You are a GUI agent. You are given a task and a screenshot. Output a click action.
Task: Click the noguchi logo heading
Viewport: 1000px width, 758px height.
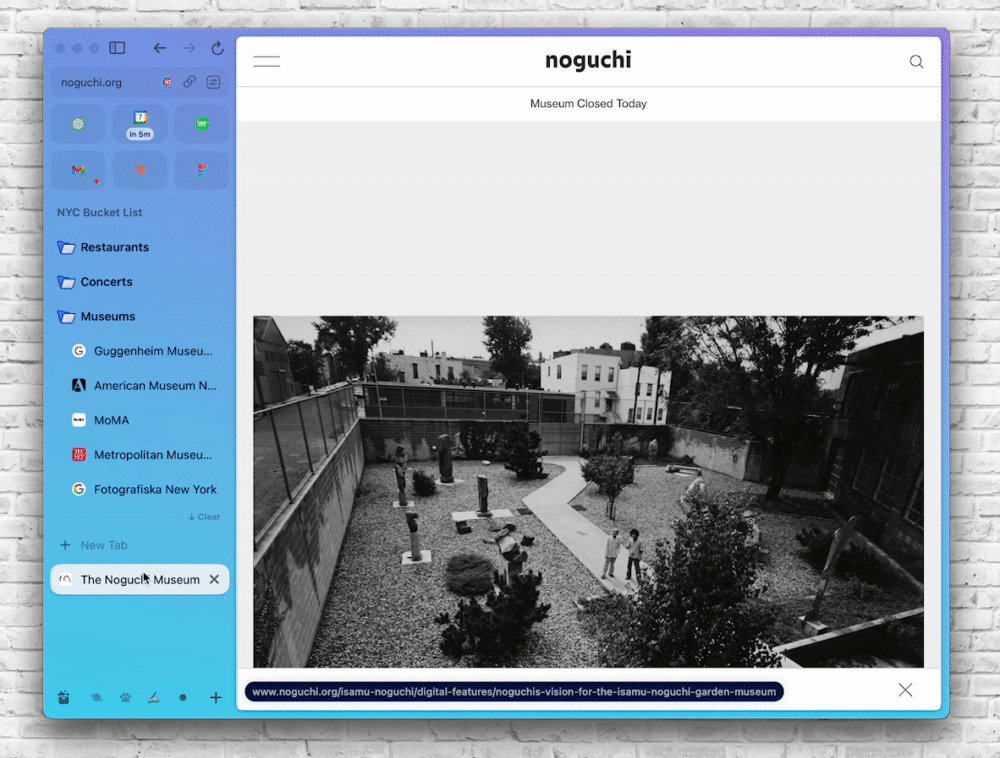[588, 60]
